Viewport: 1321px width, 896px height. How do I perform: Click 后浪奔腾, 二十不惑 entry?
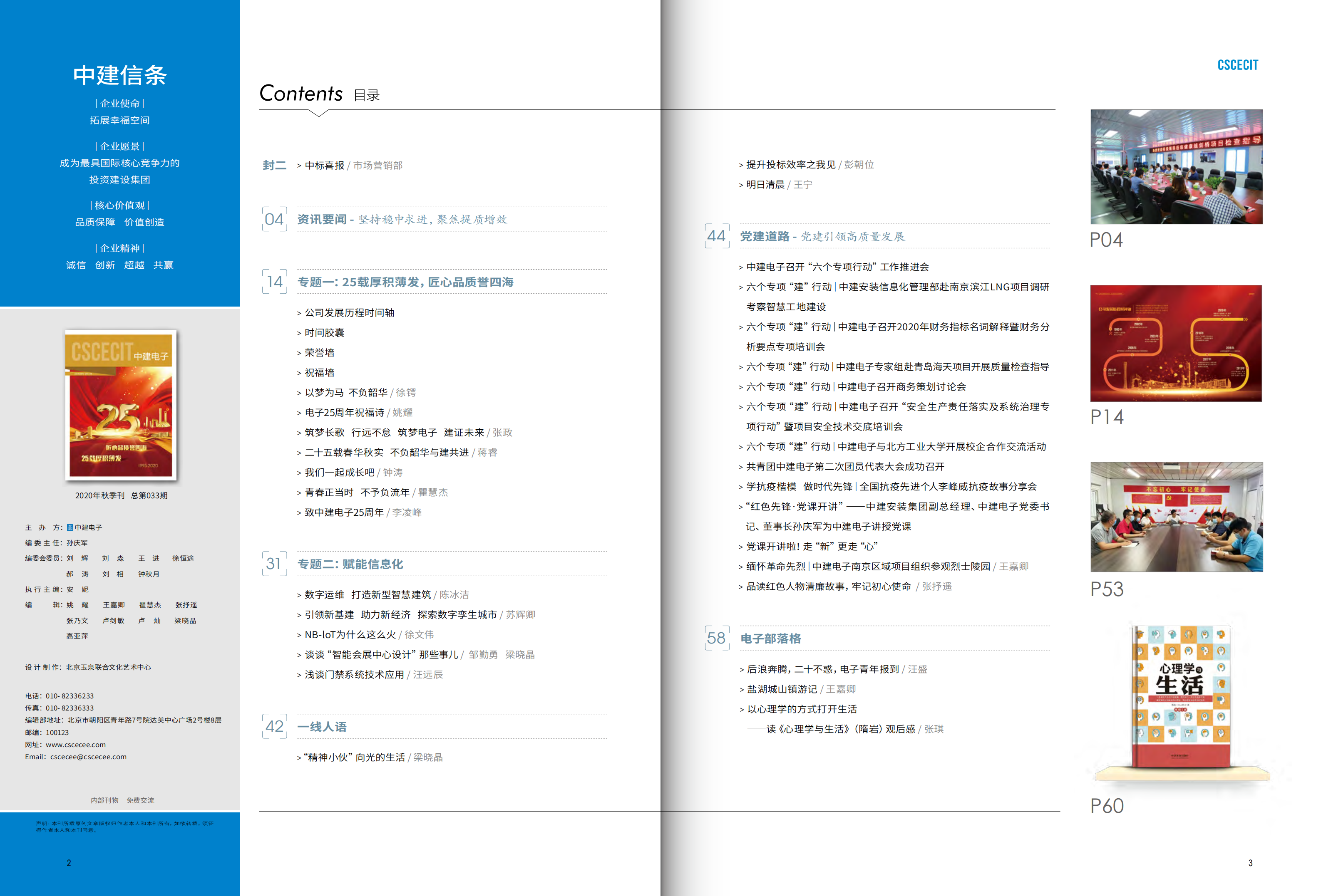pyautogui.click(x=833, y=669)
